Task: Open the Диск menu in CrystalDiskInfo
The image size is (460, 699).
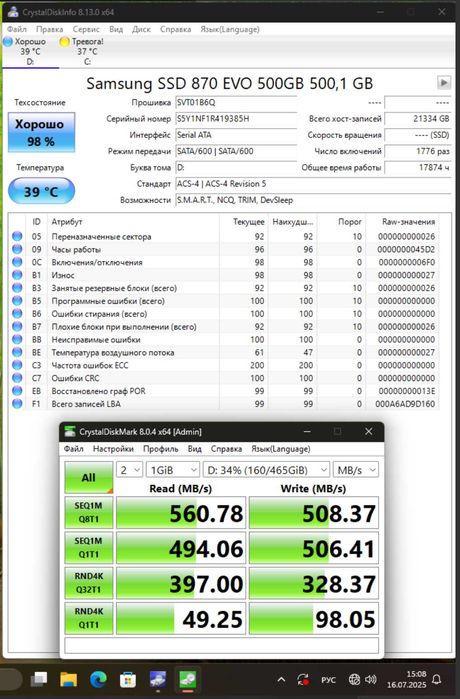Action: [x=141, y=29]
